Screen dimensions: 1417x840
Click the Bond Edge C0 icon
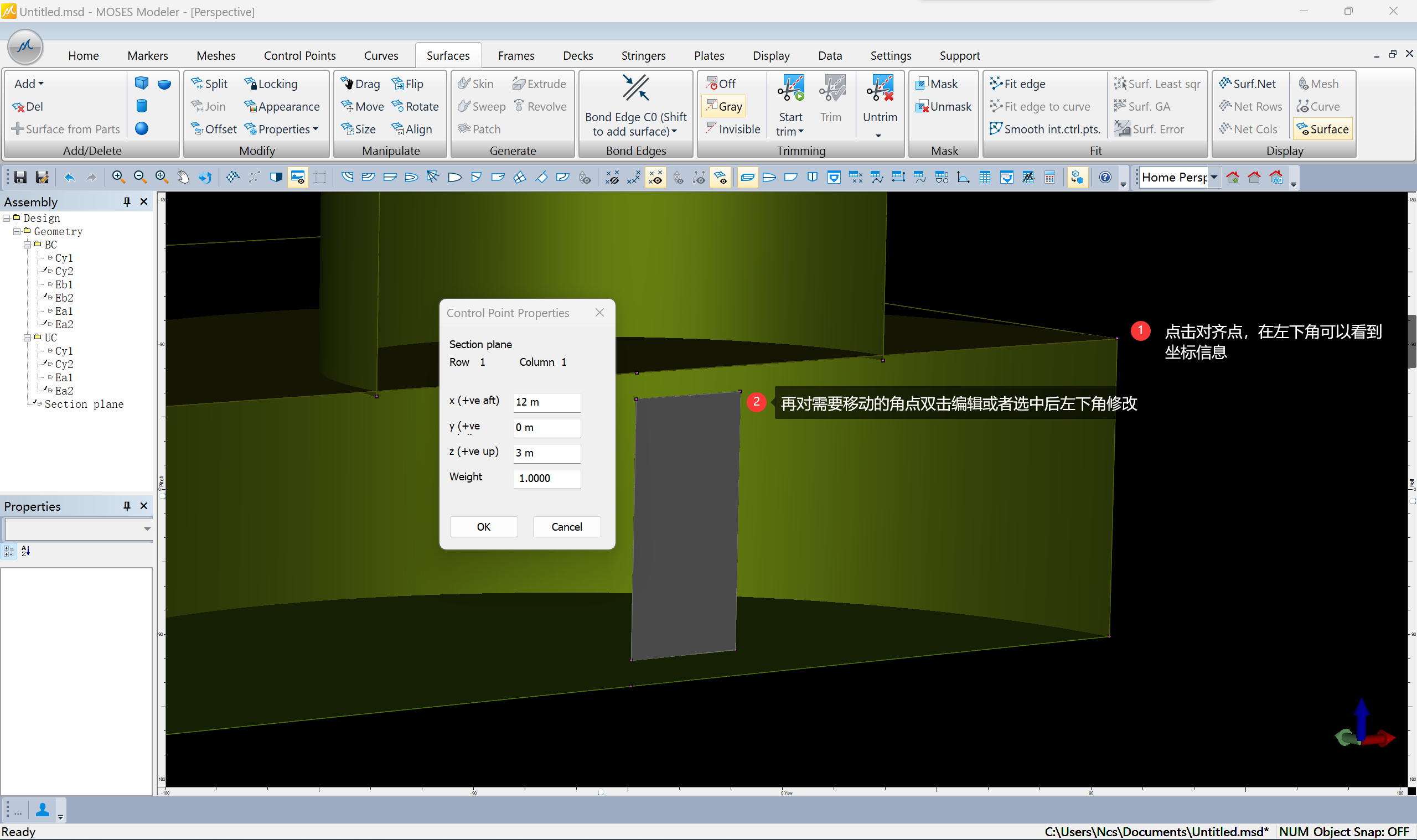636,90
